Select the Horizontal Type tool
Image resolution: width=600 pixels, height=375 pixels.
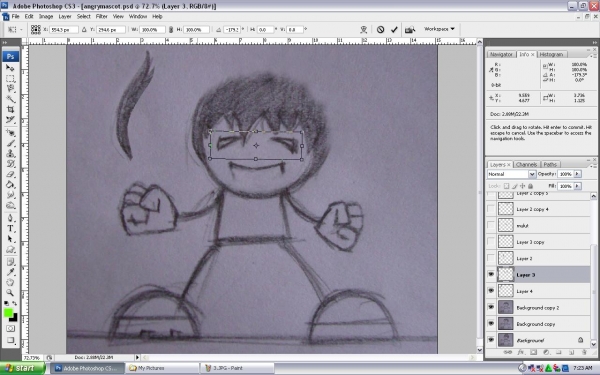click(x=10, y=228)
